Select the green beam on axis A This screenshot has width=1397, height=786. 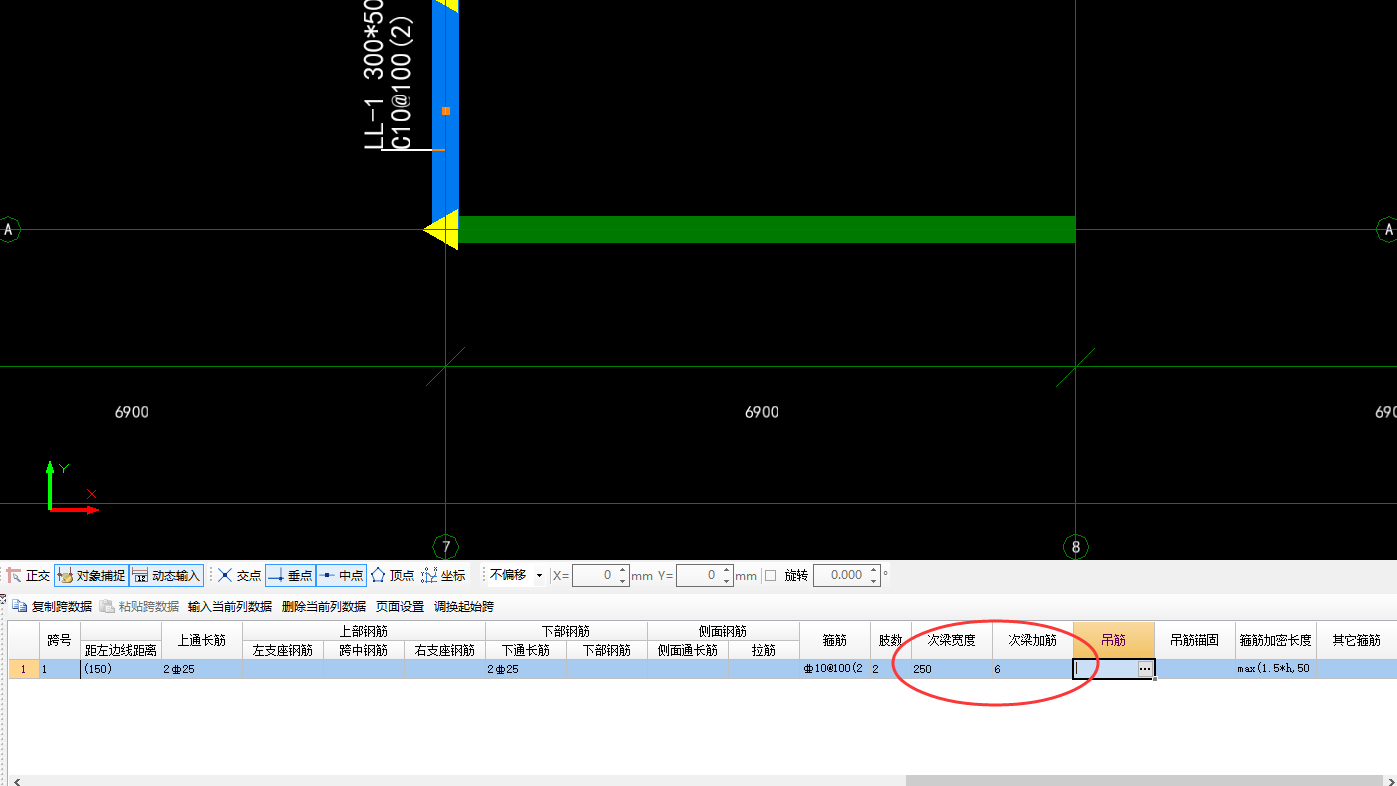(766, 229)
